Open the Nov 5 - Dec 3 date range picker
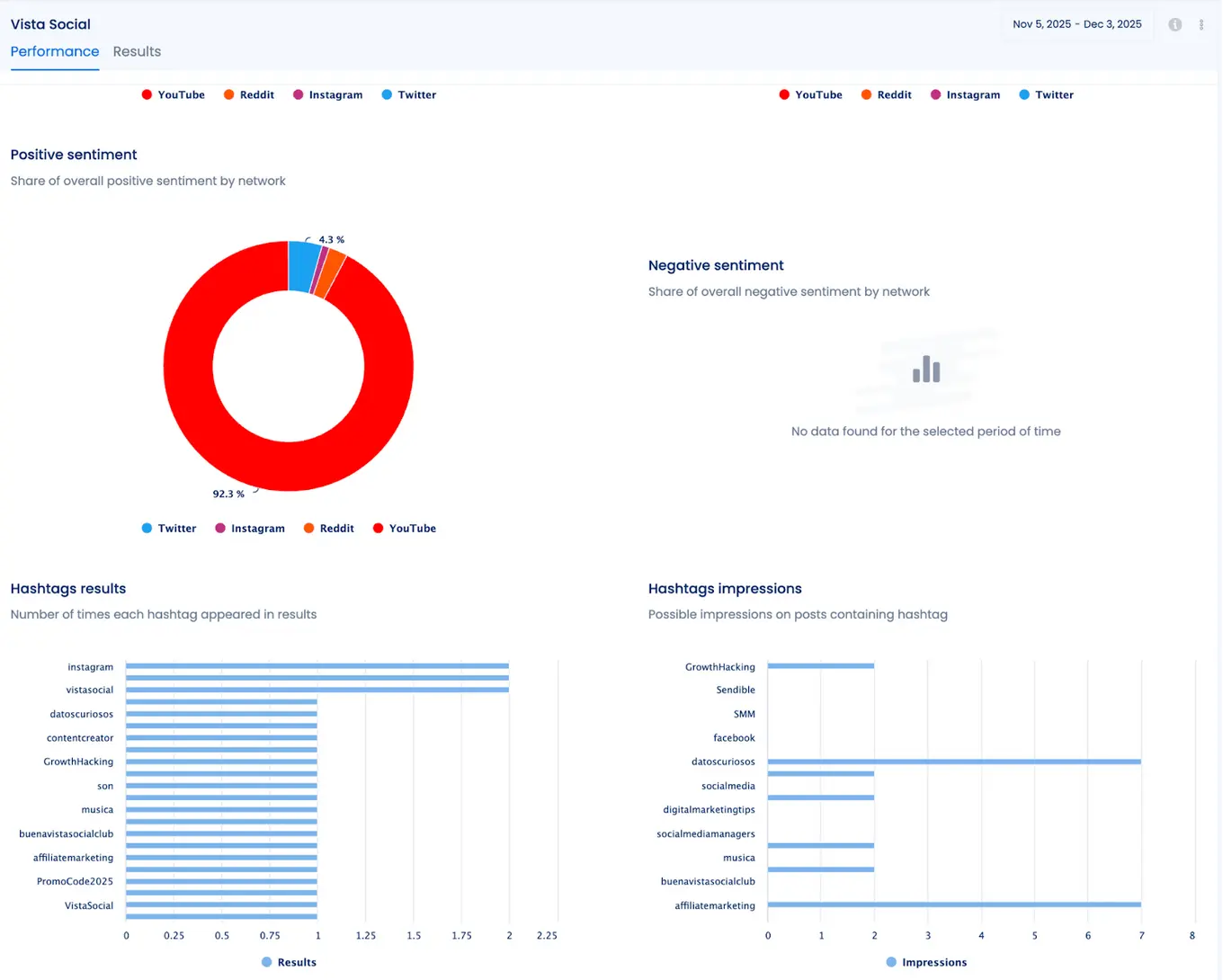This screenshot has width=1223, height=980. click(x=1076, y=24)
